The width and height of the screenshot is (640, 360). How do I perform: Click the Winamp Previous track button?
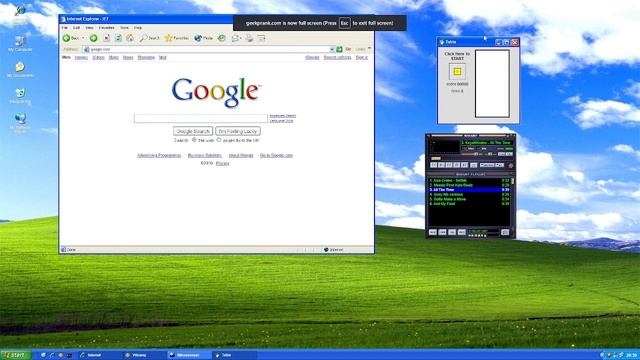coord(433,165)
